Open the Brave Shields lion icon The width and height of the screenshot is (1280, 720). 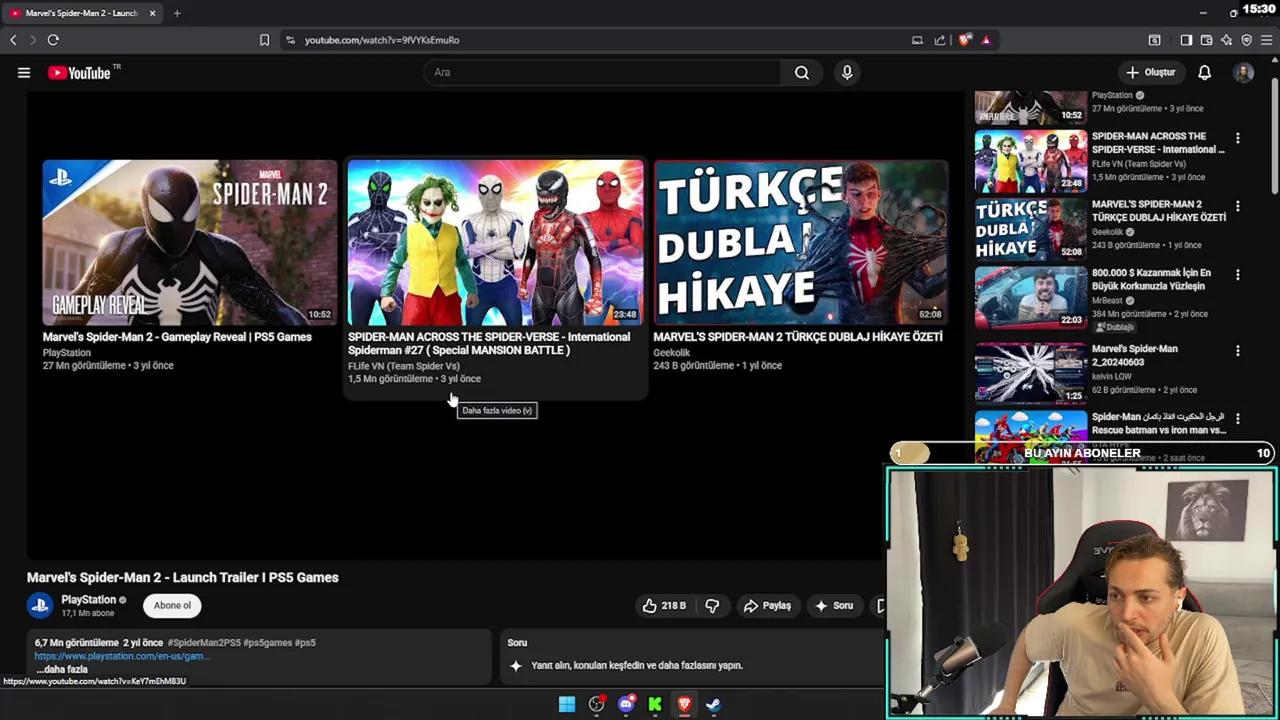click(964, 40)
